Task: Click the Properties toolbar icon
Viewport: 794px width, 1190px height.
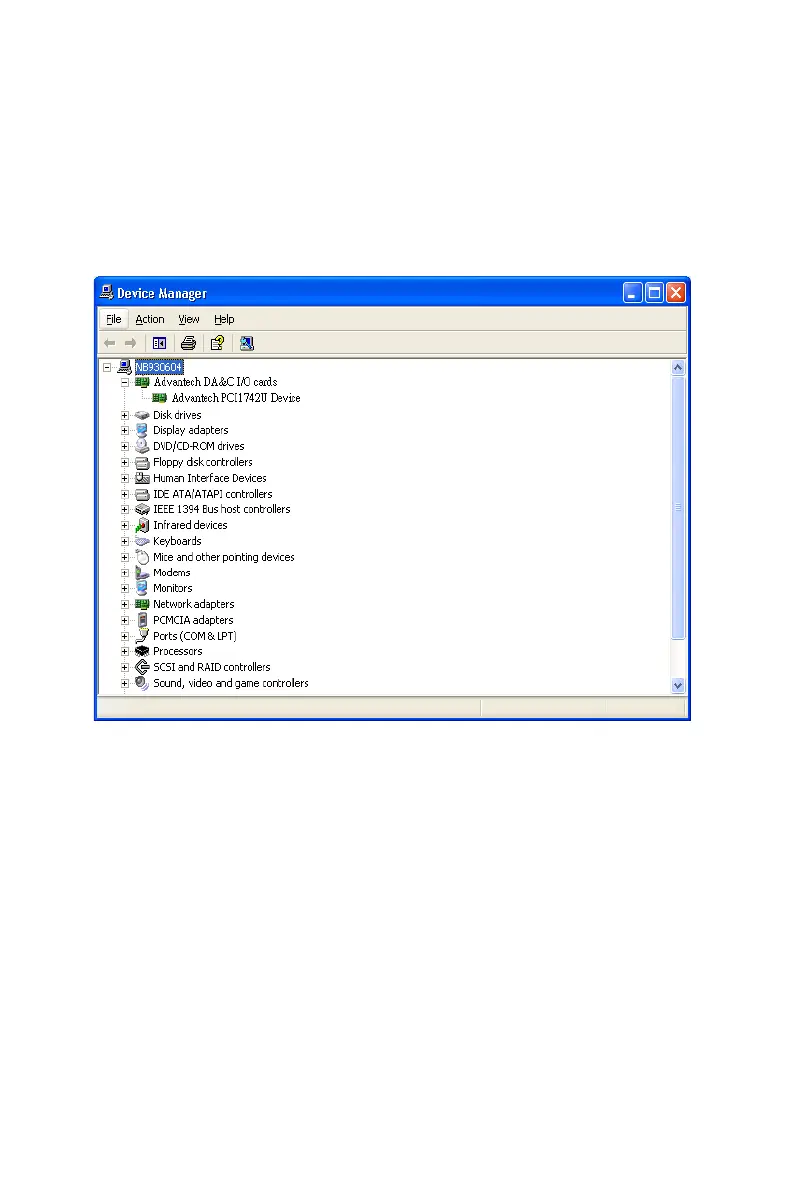Action: [216, 343]
